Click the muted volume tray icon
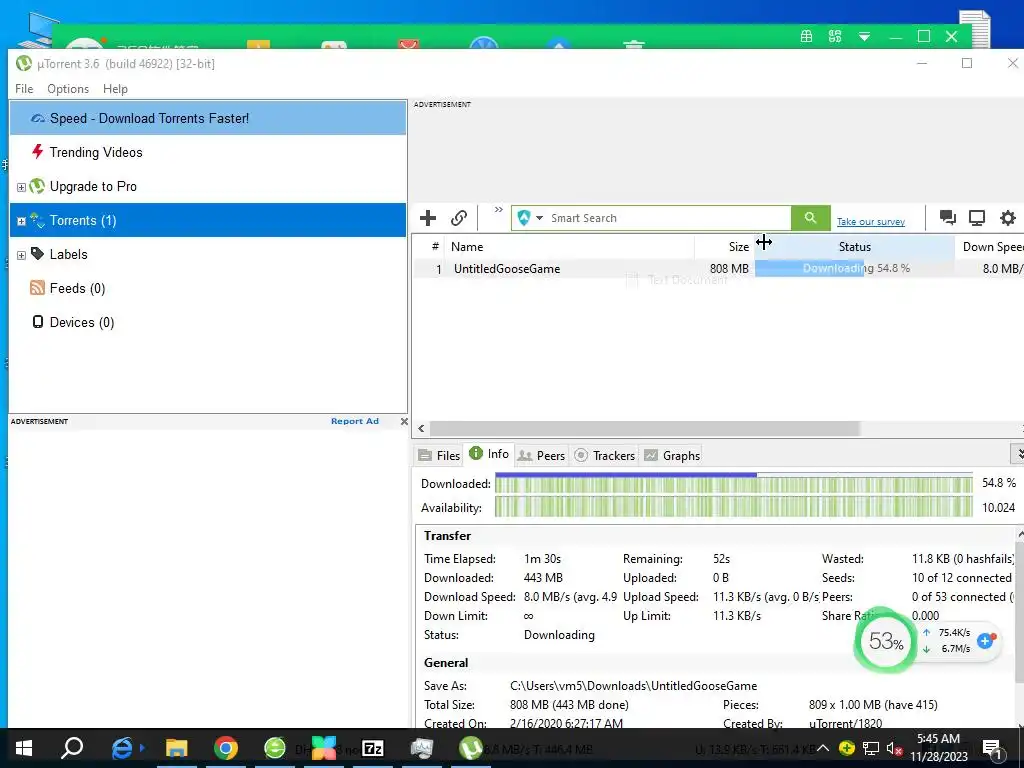 point(894,748)
